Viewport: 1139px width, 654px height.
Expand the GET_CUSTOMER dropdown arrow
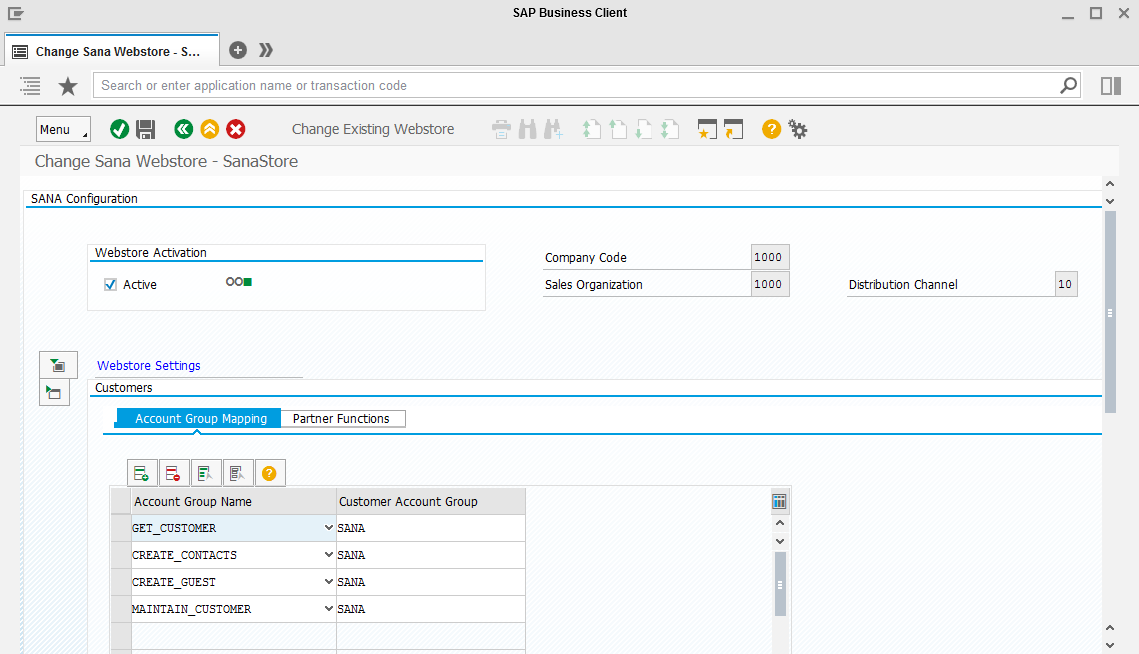(x=328, y=528)
